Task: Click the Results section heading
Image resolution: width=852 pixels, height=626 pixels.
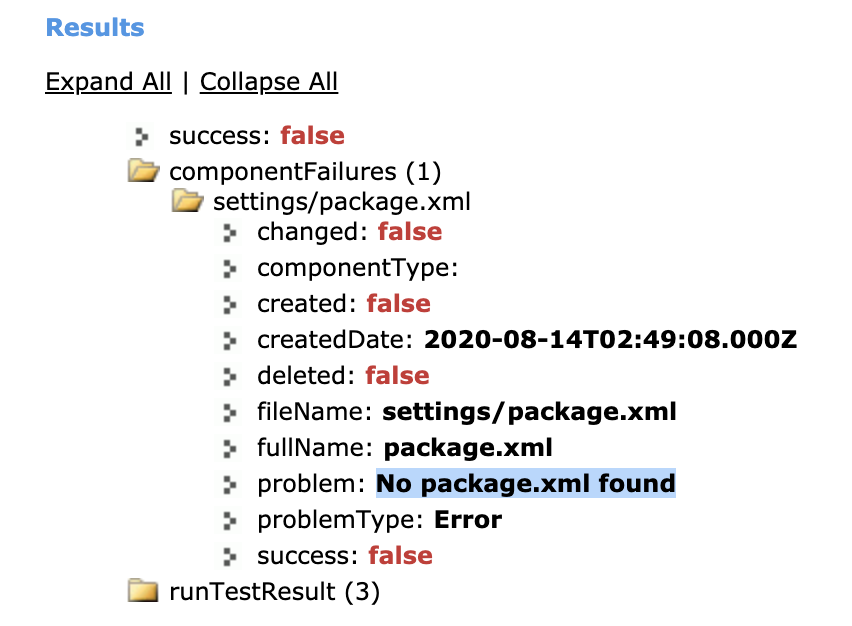Action: pyautogui.click(x=95, y=28)
